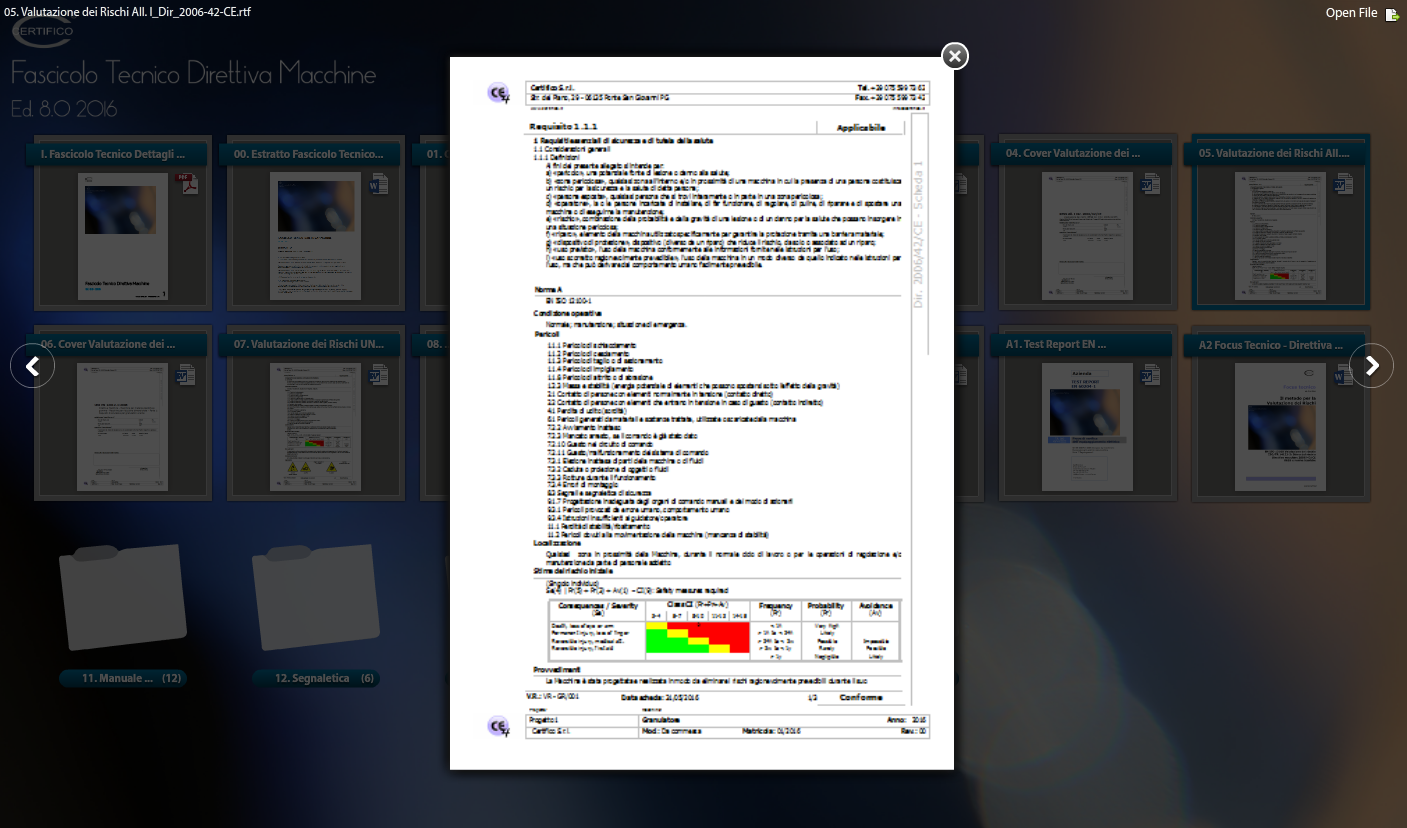Click the Word icon on 00. Estratto Fascicolo
Screen dimensions: 1407x828
pos(380,184)
